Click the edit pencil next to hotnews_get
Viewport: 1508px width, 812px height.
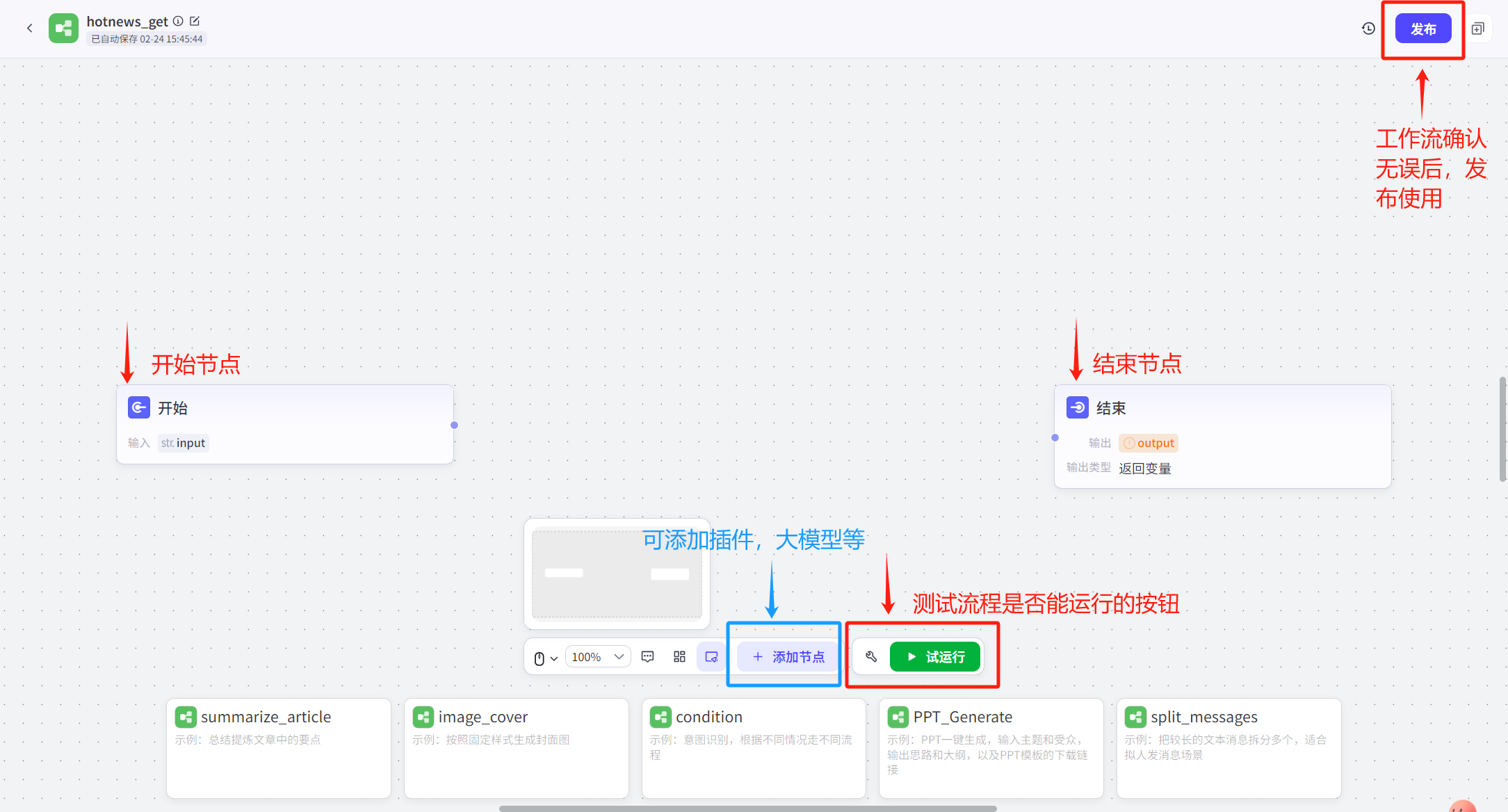pyautogui.click(x=195, y=22)
